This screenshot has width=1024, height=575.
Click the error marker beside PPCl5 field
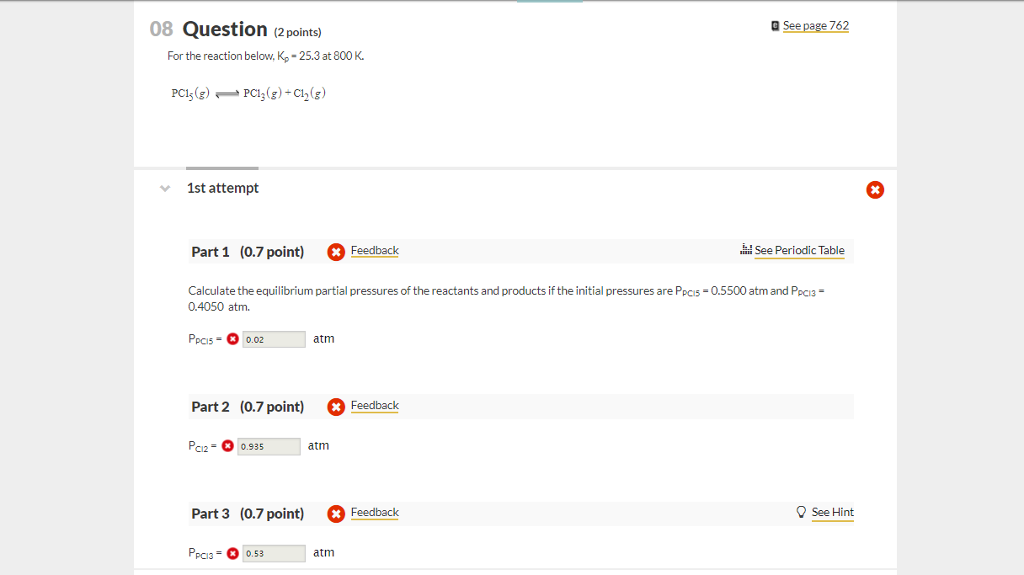(x=232, y=339)
